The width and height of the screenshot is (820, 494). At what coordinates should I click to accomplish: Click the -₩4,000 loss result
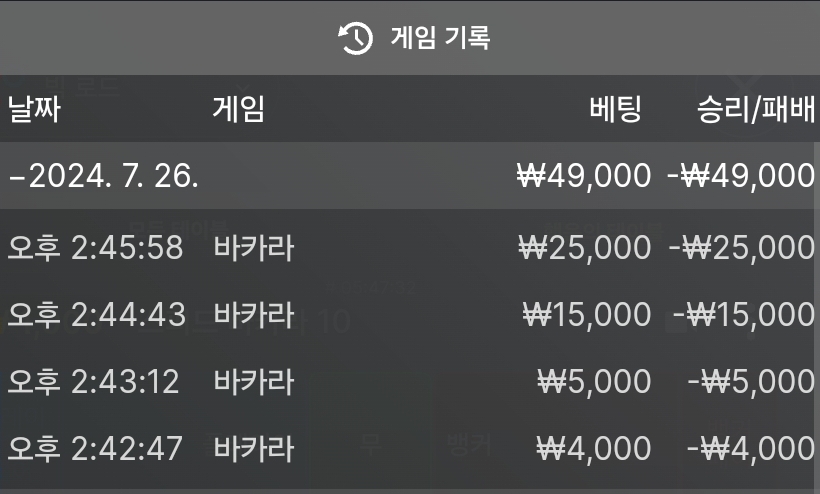[750, 449]
